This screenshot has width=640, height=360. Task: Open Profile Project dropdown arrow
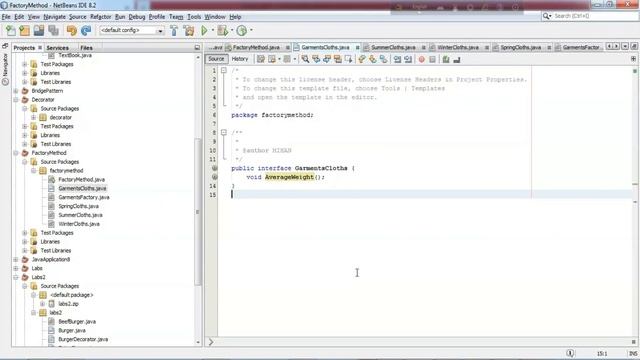click(x=251, y=30)
